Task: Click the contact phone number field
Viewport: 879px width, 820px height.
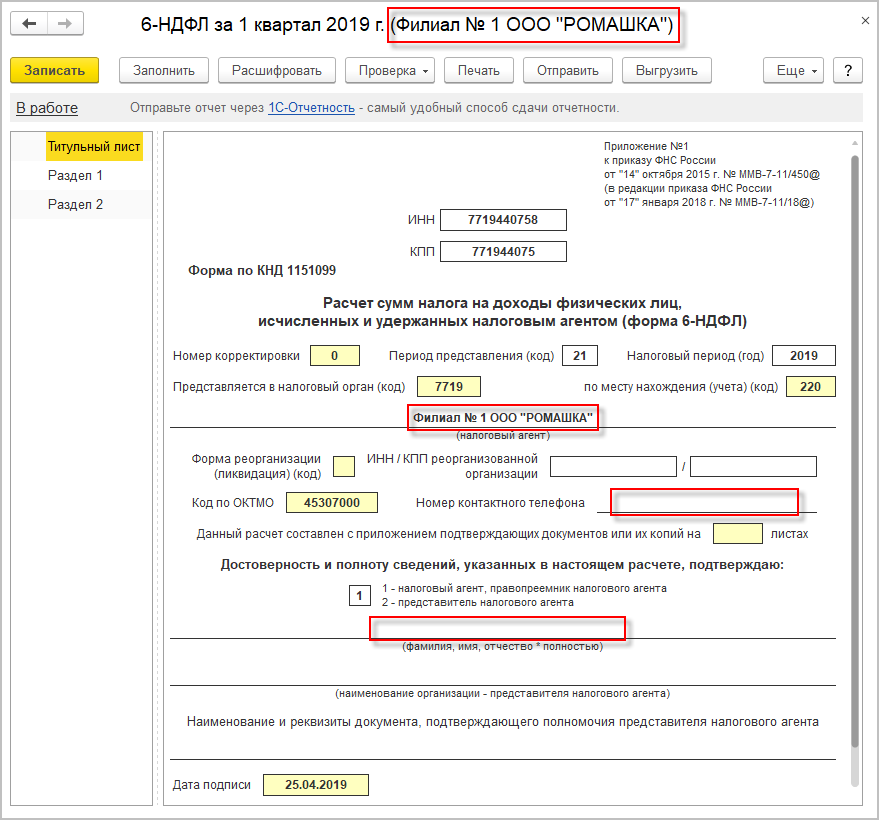Action: (705, 502)
